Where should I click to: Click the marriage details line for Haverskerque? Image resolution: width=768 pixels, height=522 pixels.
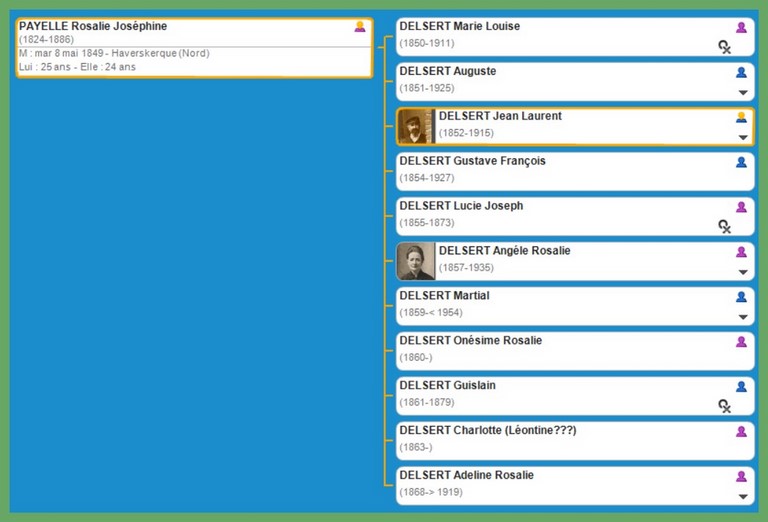[114, 53]
